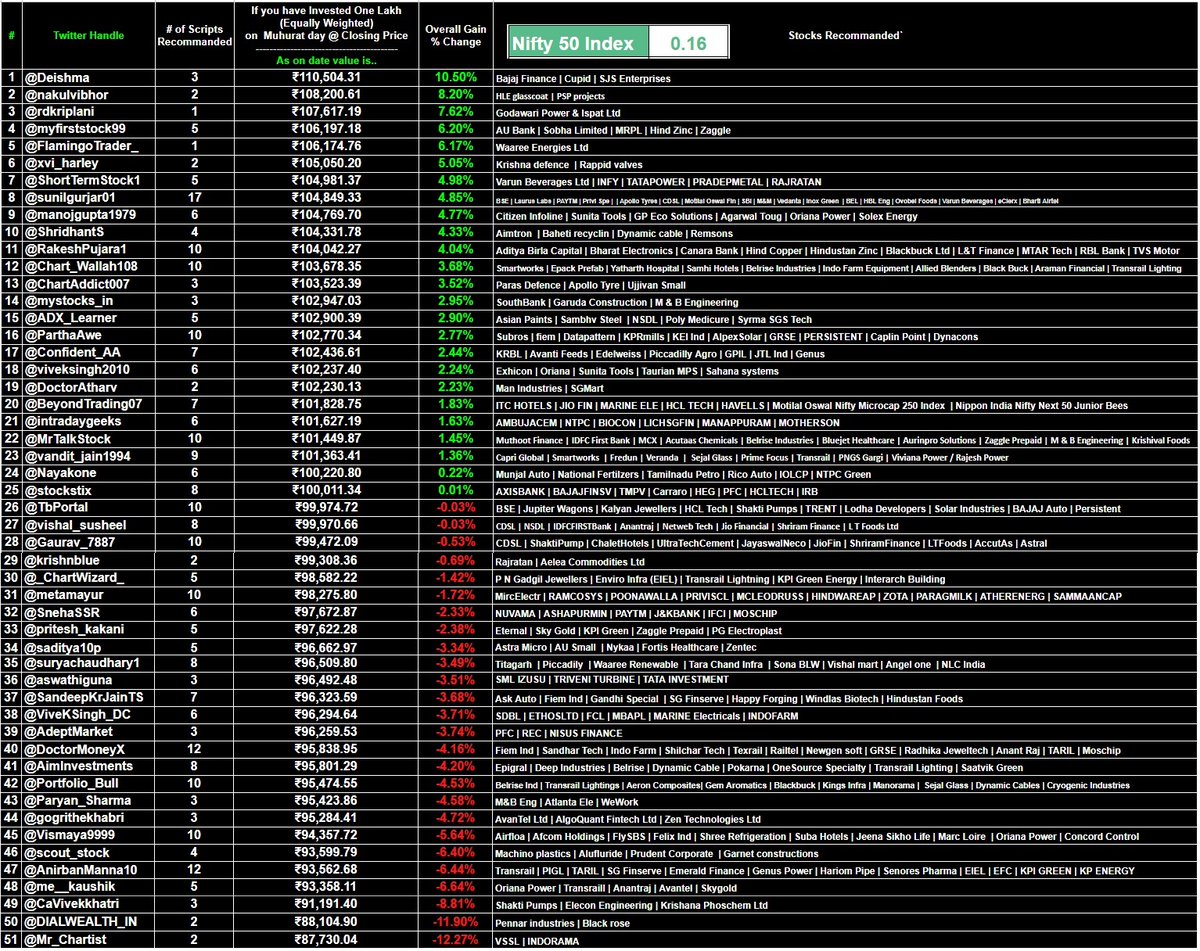Select the @SandeepKrJainTS handle cell

[88, 697]
